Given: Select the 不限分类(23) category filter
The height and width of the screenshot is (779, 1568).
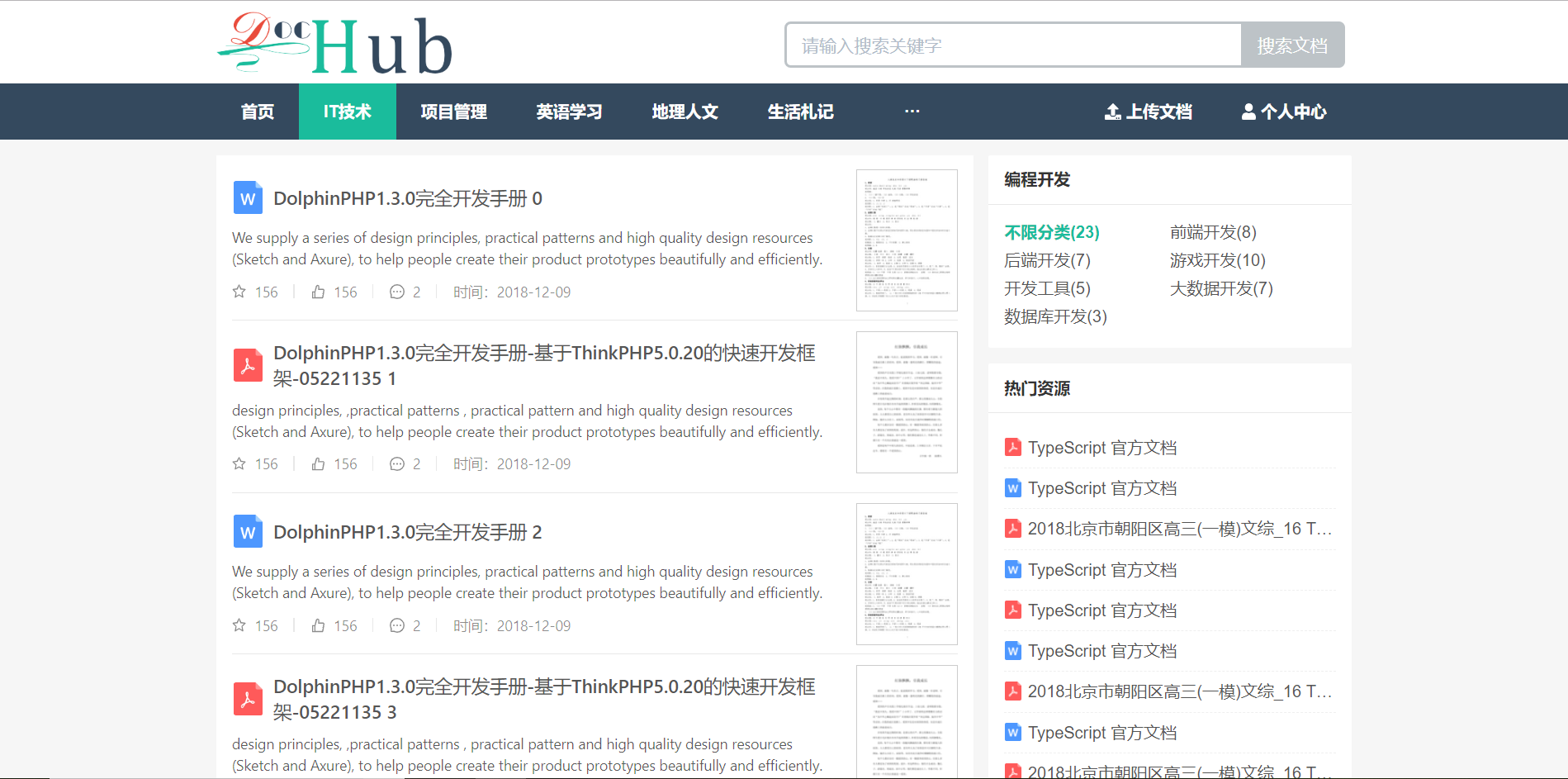Looking at the screenshot, I should [x=1052, y=232].
